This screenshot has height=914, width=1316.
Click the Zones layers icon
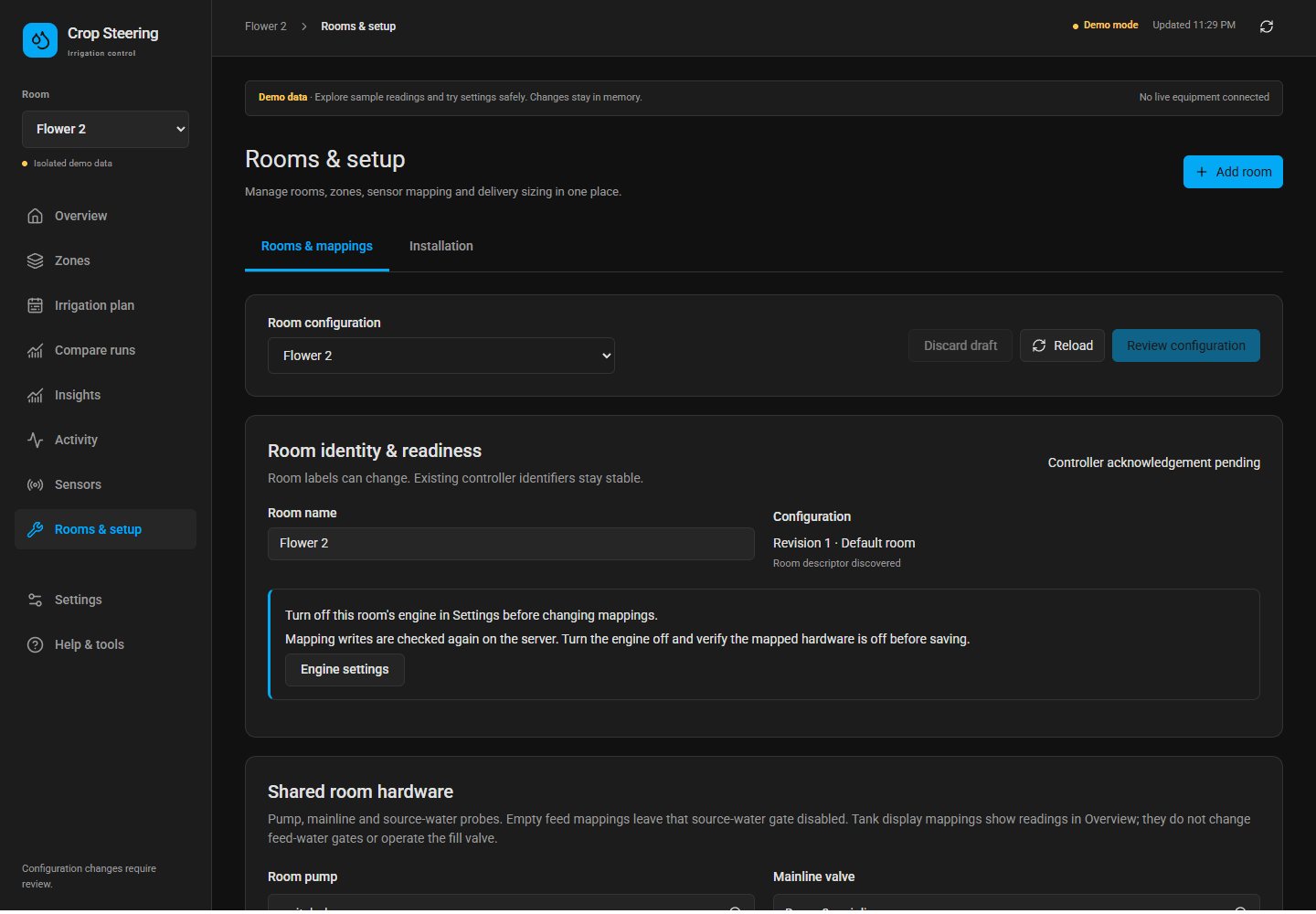36,260
